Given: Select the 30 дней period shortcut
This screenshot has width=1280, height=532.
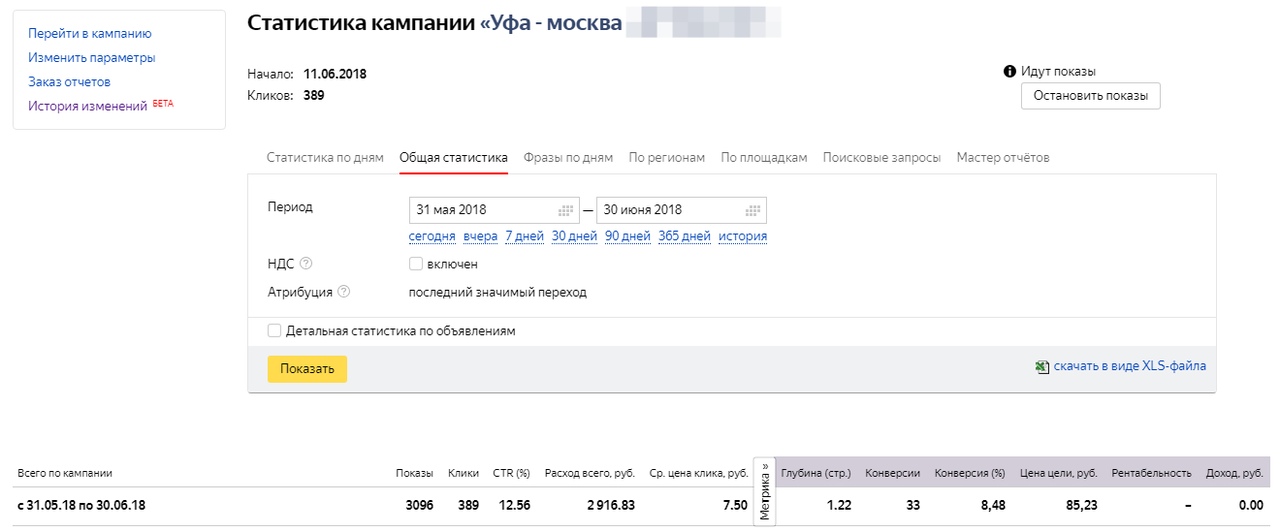Looking at the screenshot, I should click(x=574, y=237).
